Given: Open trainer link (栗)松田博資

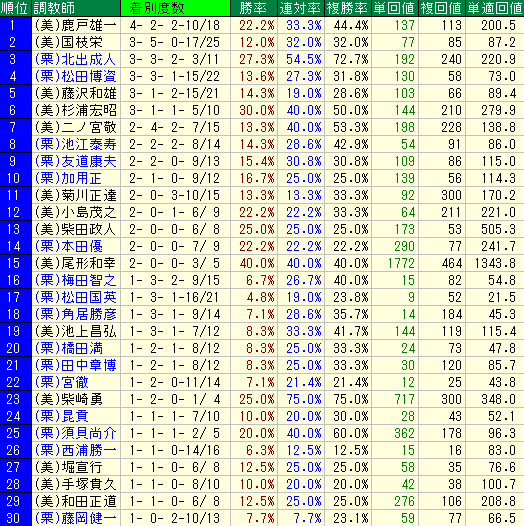Looking at the screenshot, I should click(x=75, y=76).
